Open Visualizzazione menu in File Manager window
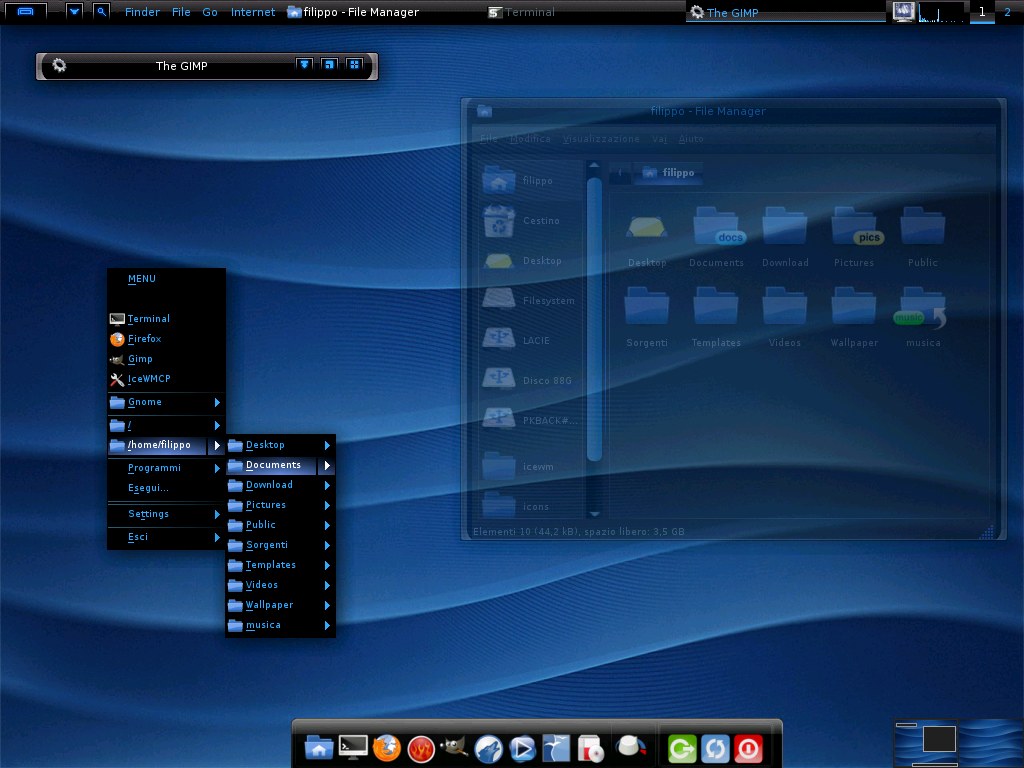The image size is (1024, 768). (601, 139)
